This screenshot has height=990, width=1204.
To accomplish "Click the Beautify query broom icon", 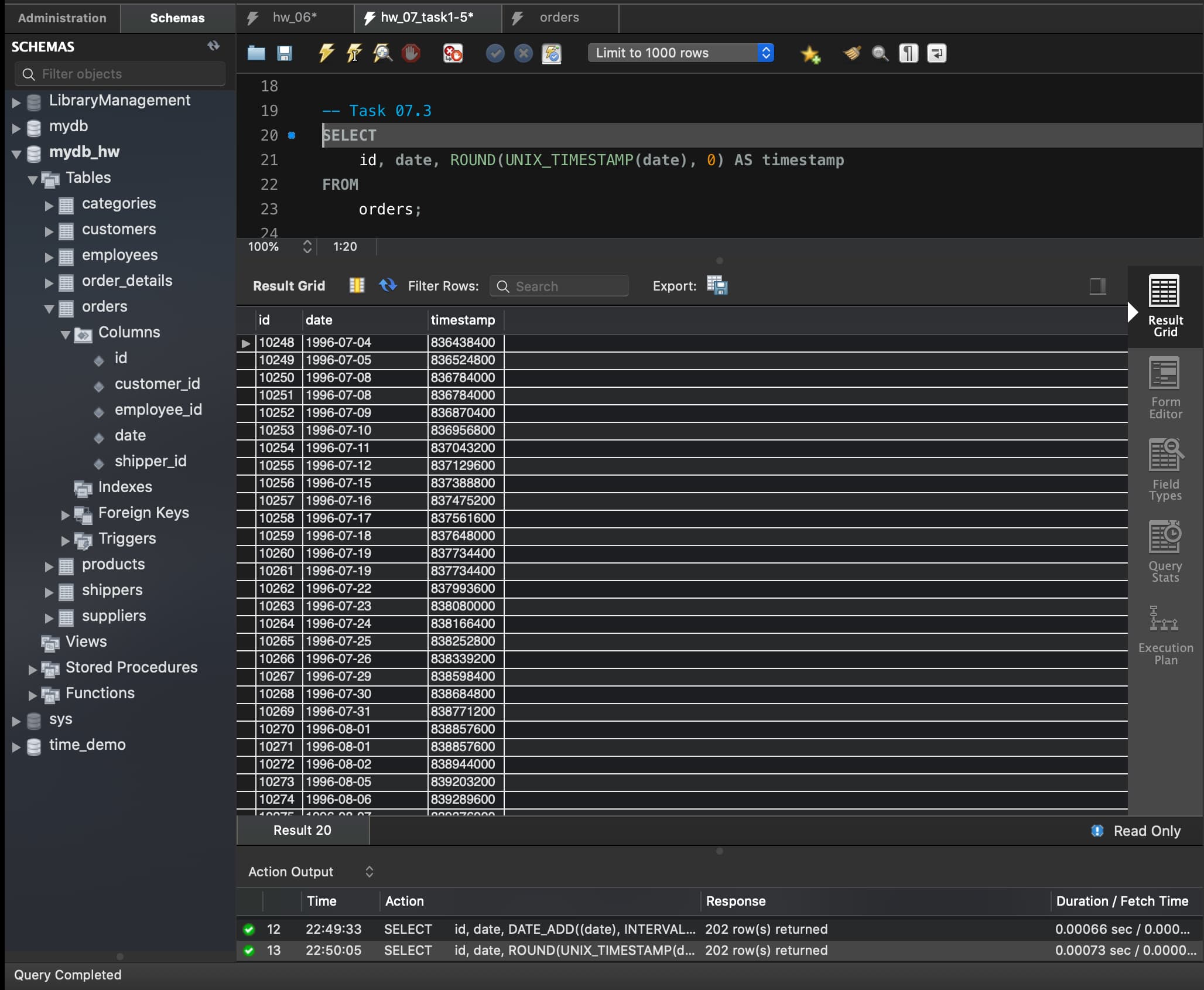I will [852, 53].
